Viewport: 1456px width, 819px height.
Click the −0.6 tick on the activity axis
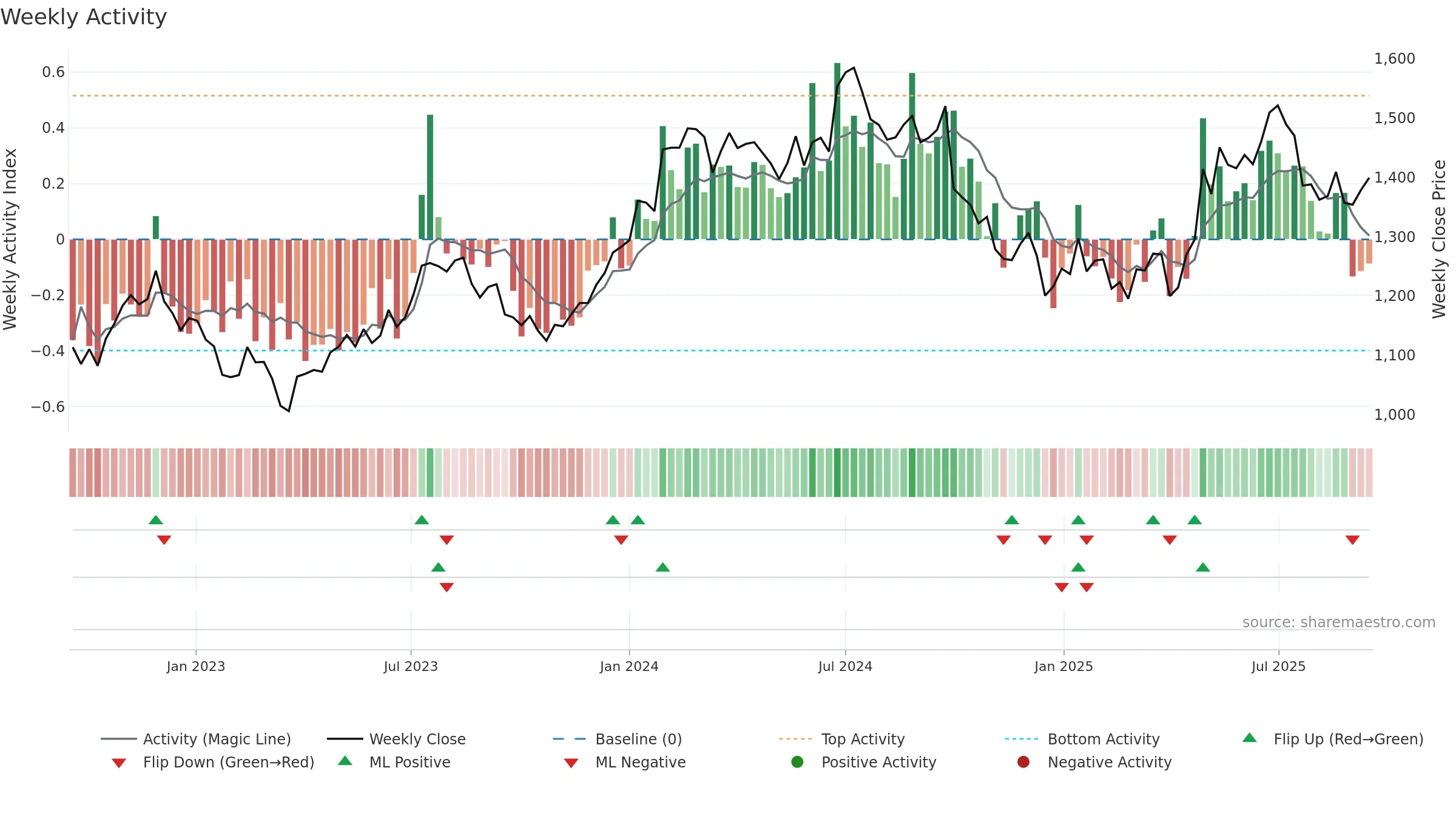tap(48, 406)
